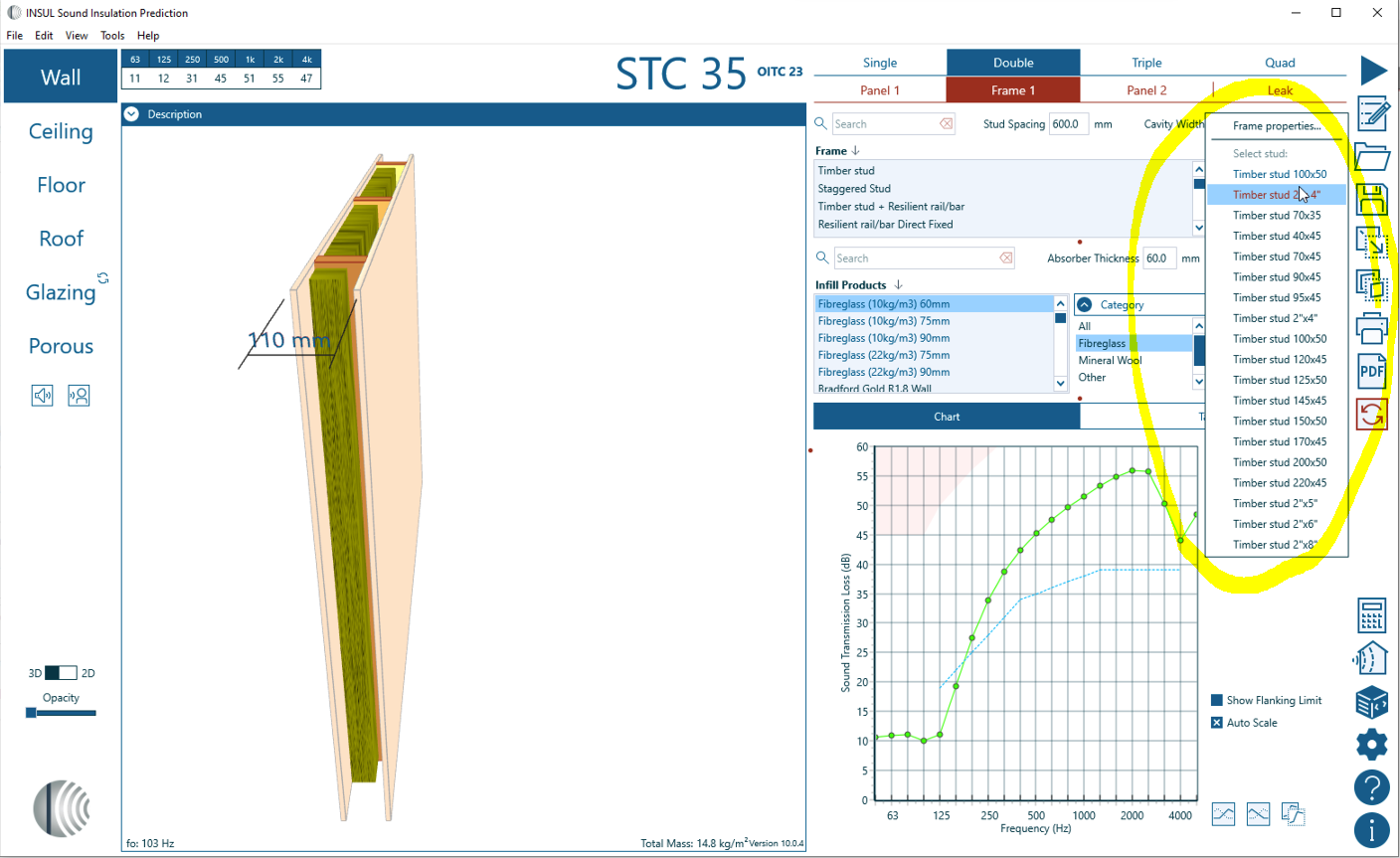Switch to the Quad tab

[1280, 63]
